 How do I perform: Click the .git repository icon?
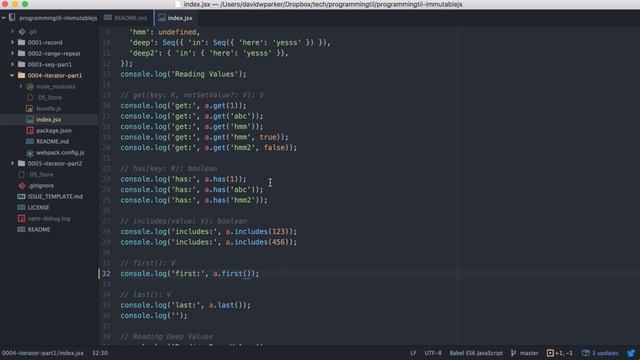coord(22,31)
